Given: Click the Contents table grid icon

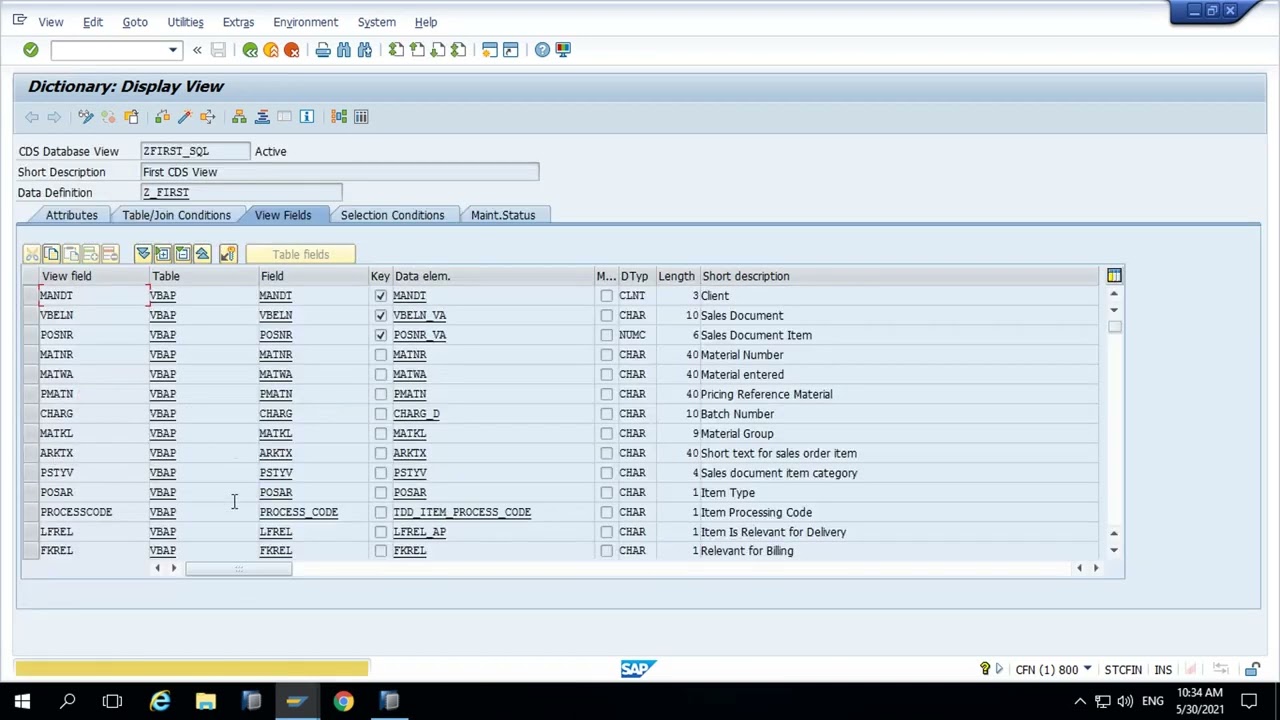Looking at the screenshot, I should tap(361, 117).
